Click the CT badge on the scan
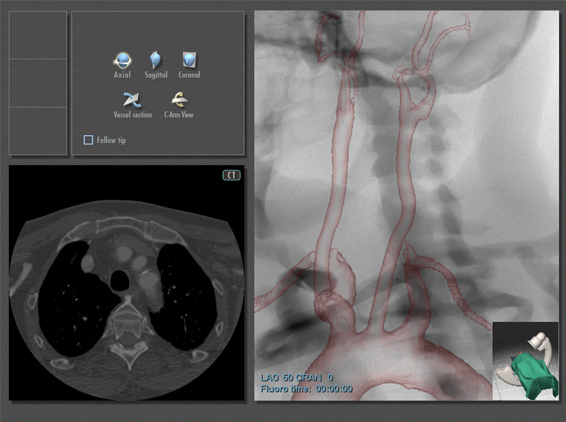 [x=231, y=175]
